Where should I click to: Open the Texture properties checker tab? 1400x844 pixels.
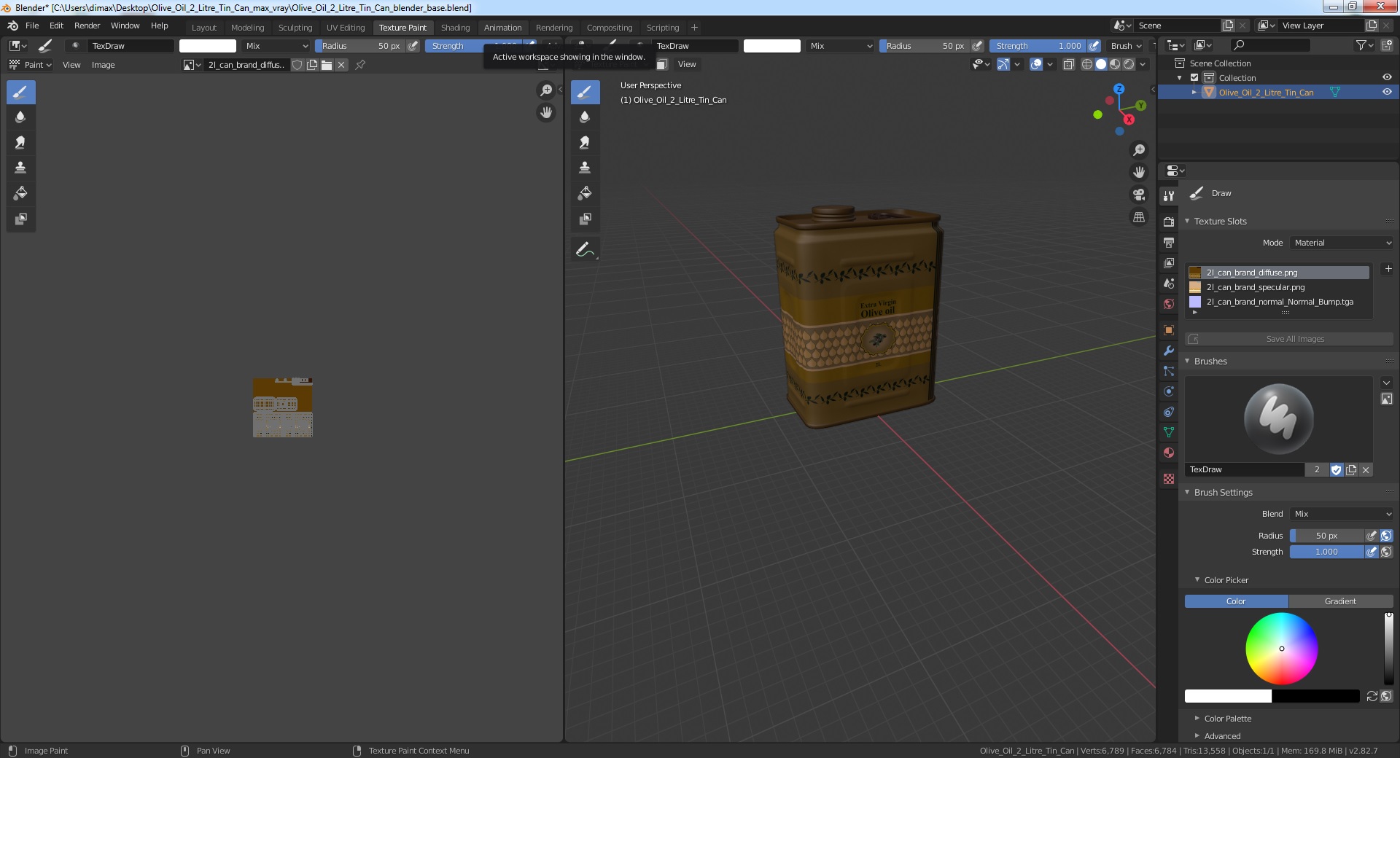1169,479
